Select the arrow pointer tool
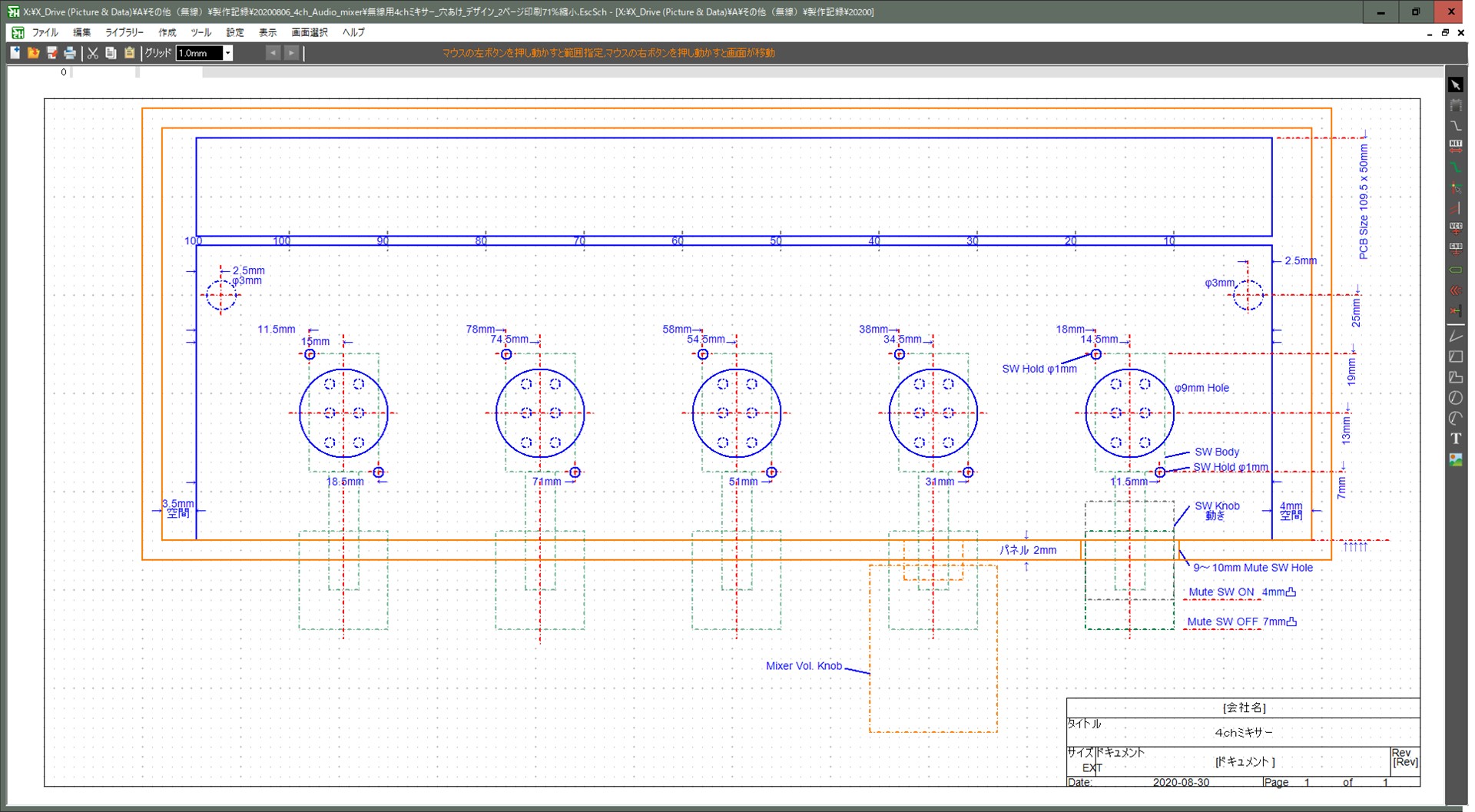Screen dimensions: 1475x812 (1456, 85)
